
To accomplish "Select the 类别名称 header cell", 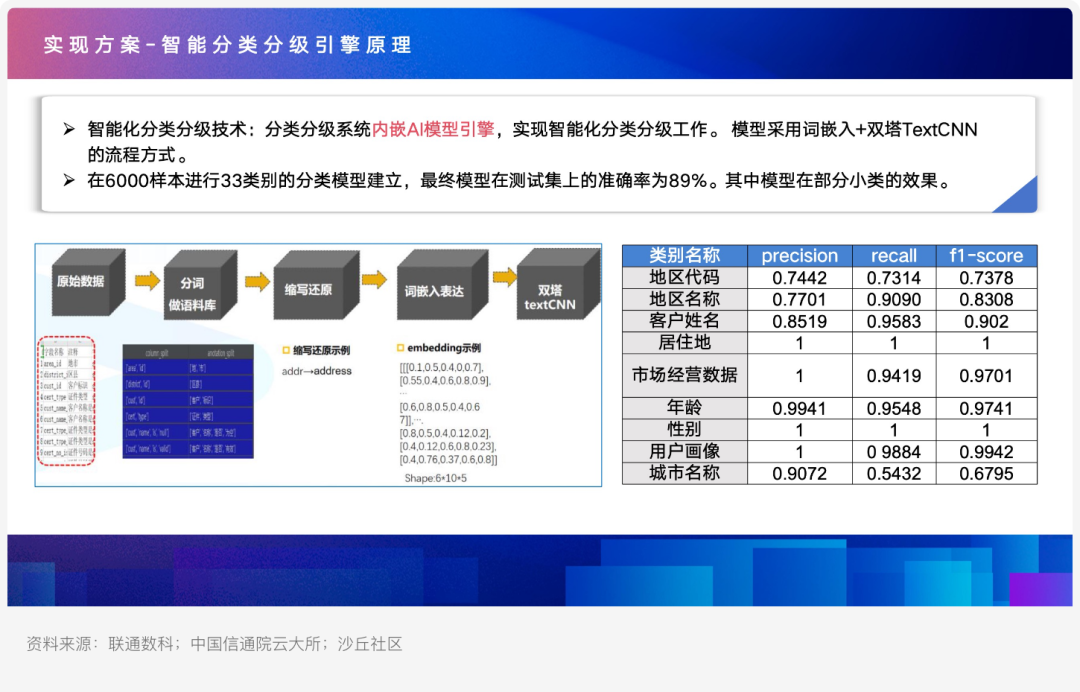I will coord(684,255).
